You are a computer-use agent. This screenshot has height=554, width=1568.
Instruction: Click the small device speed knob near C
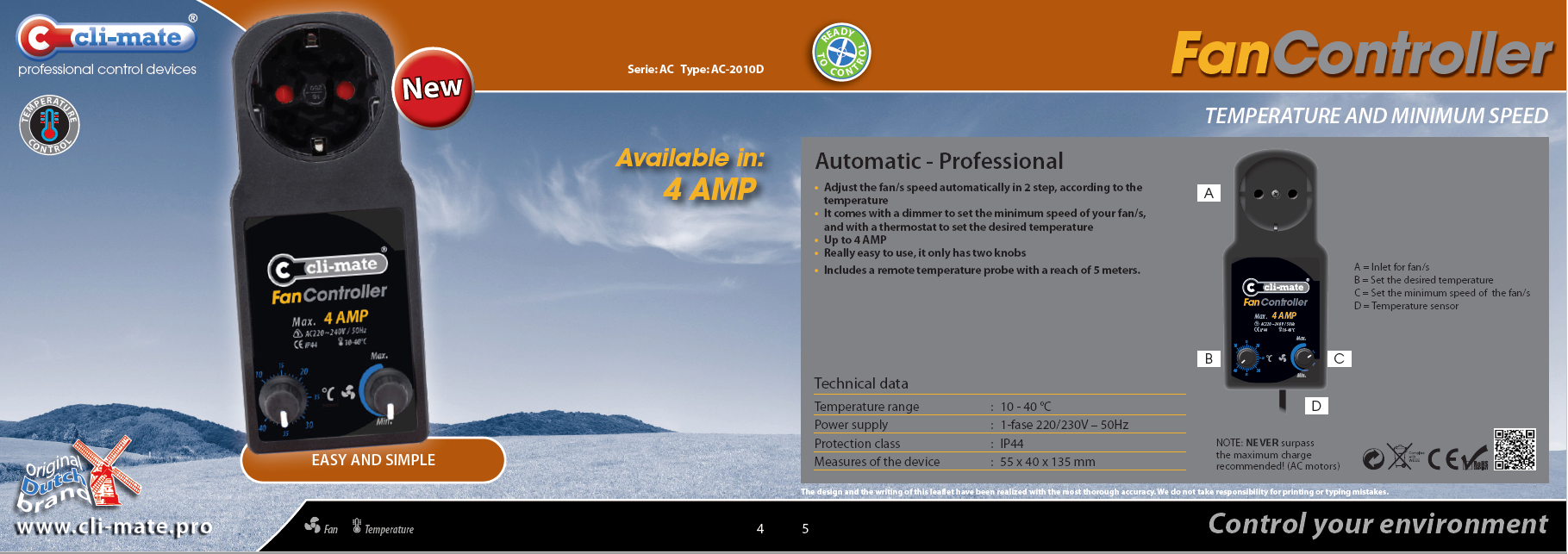[1303, 358]
